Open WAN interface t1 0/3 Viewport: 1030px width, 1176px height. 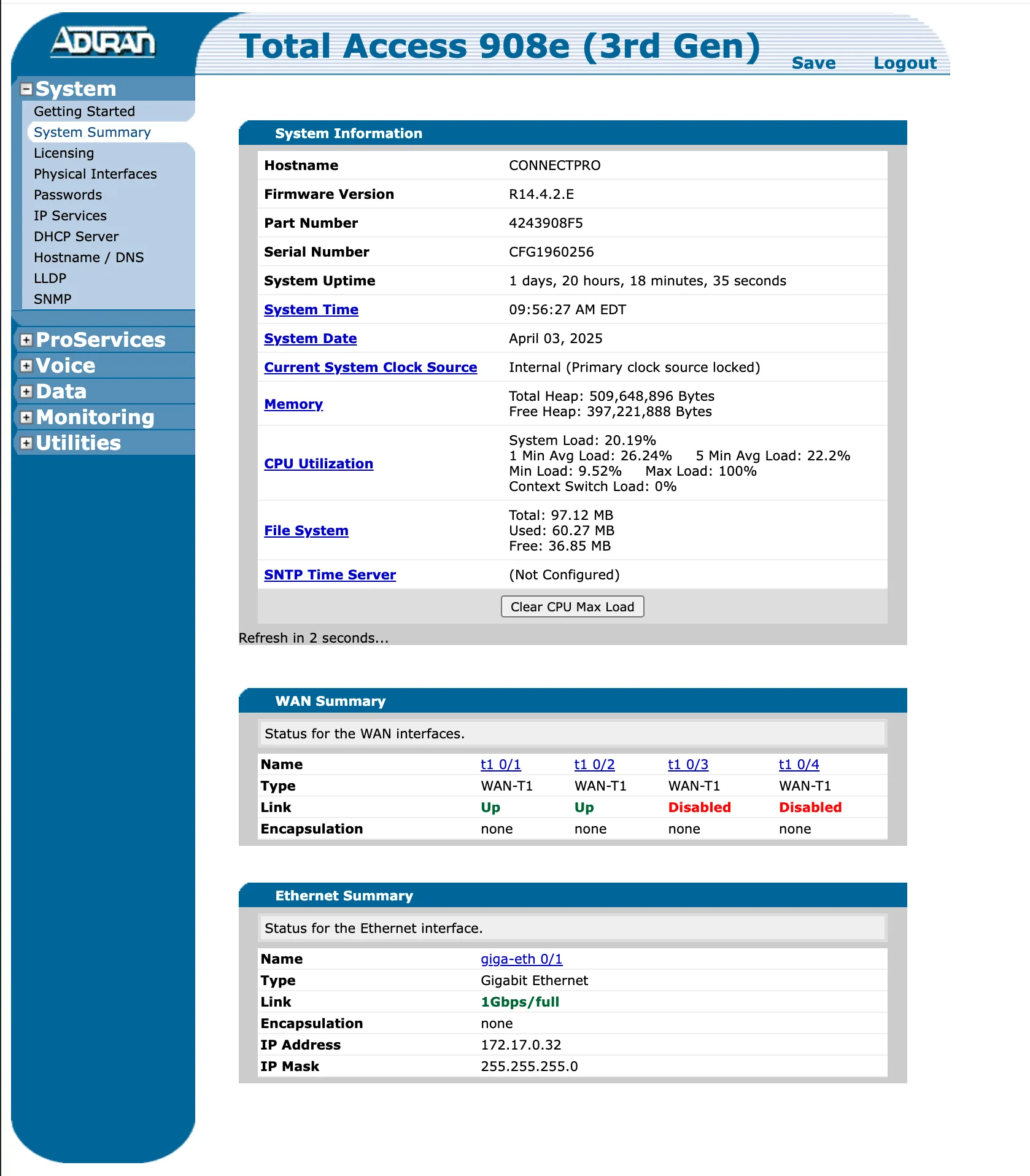tap(688, 765)
